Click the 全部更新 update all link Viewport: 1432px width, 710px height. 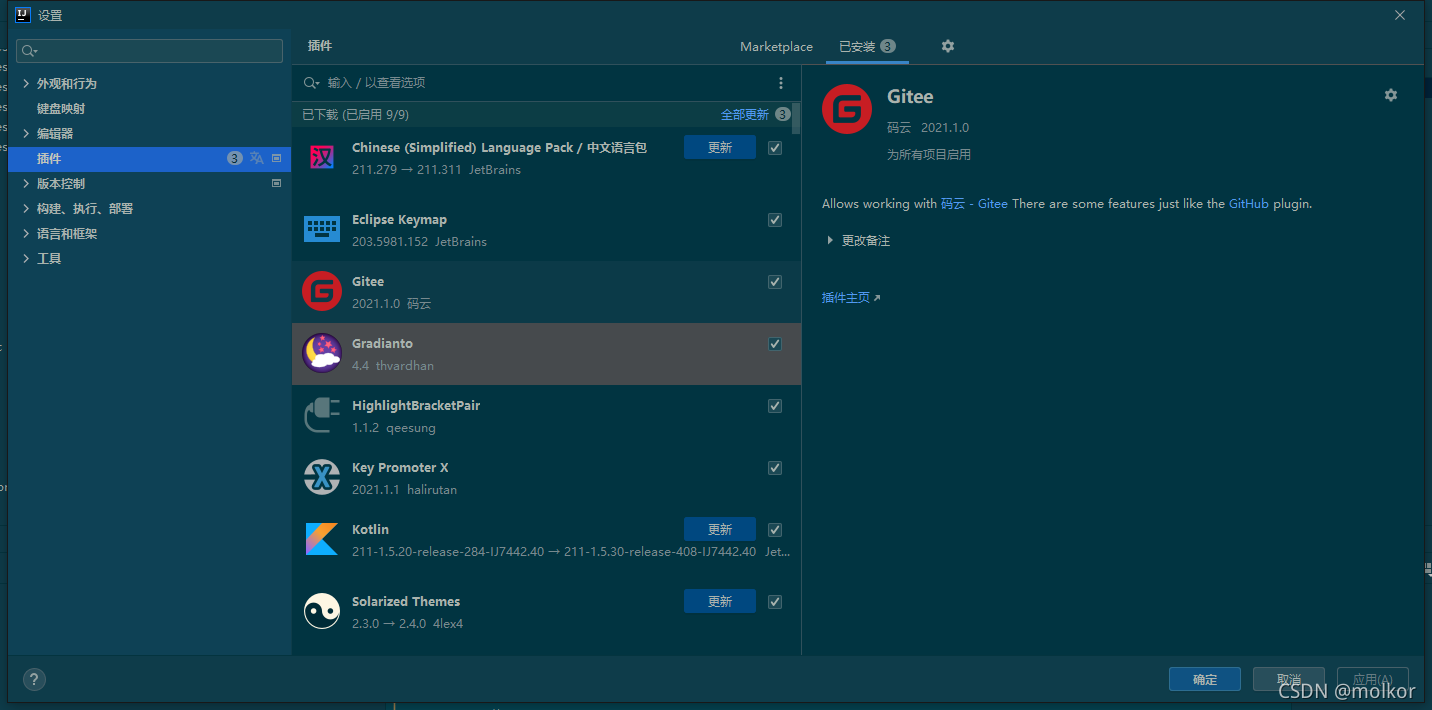[x=745, y=115]
